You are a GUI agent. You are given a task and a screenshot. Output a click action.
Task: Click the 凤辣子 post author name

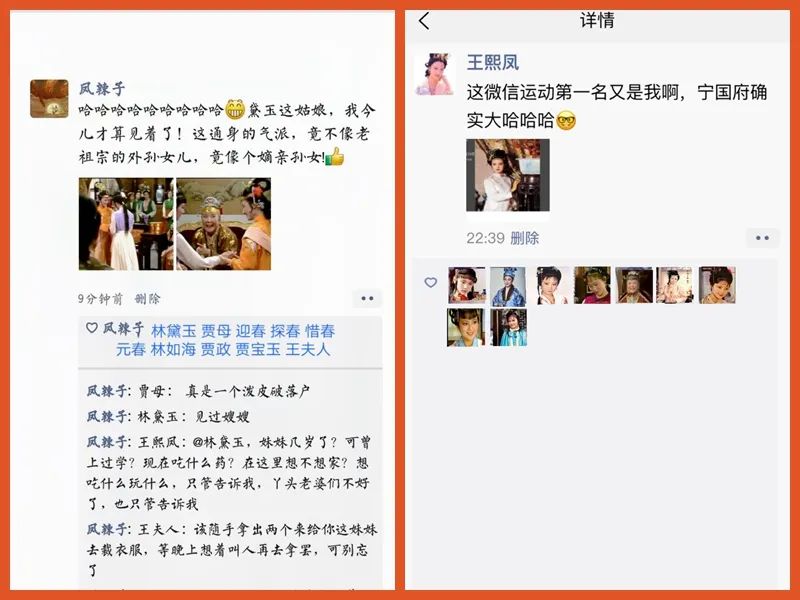[102, 89]
